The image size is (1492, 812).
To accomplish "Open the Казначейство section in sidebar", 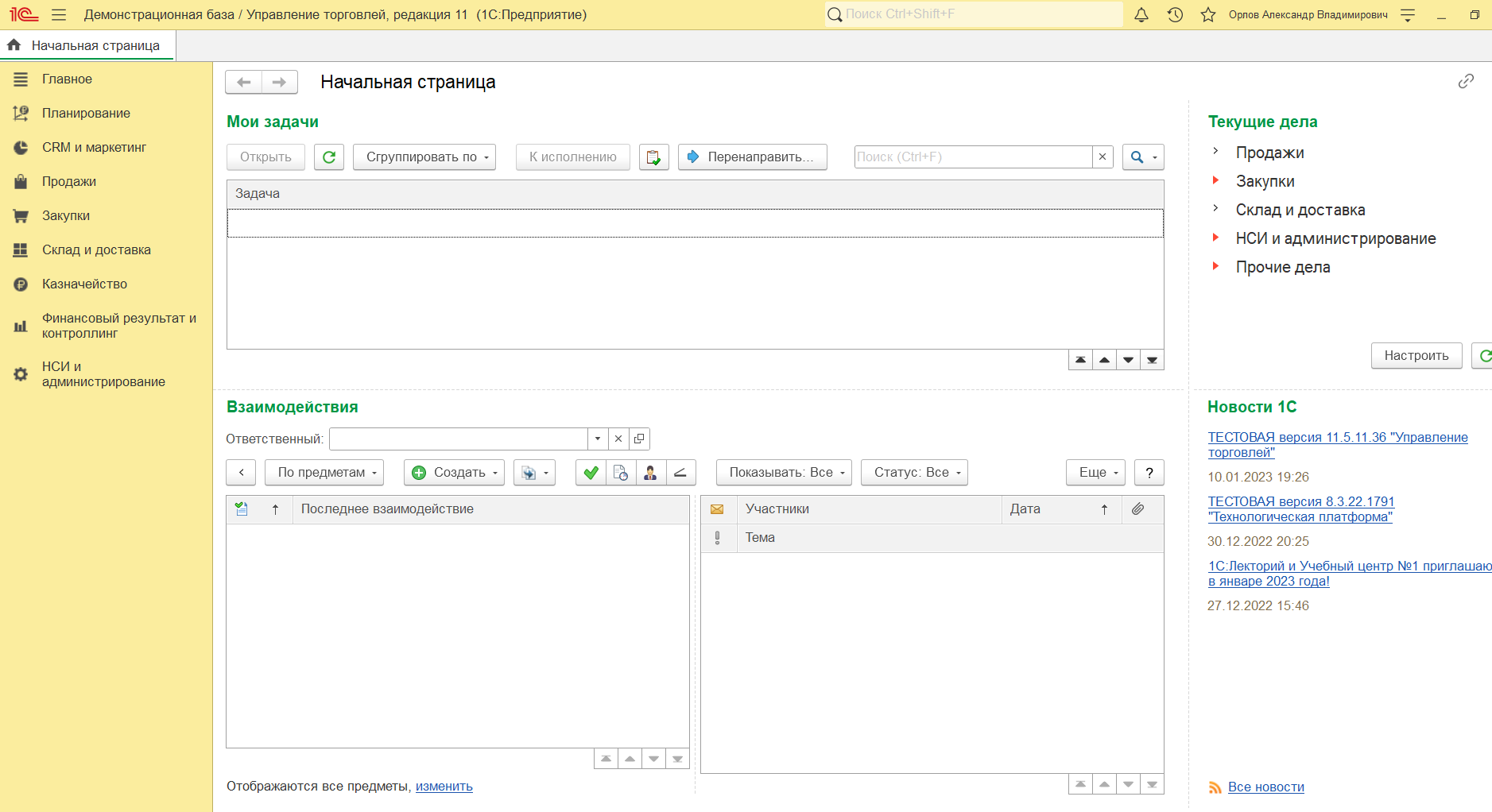I will pyautogui.click(x=84, y=284).
